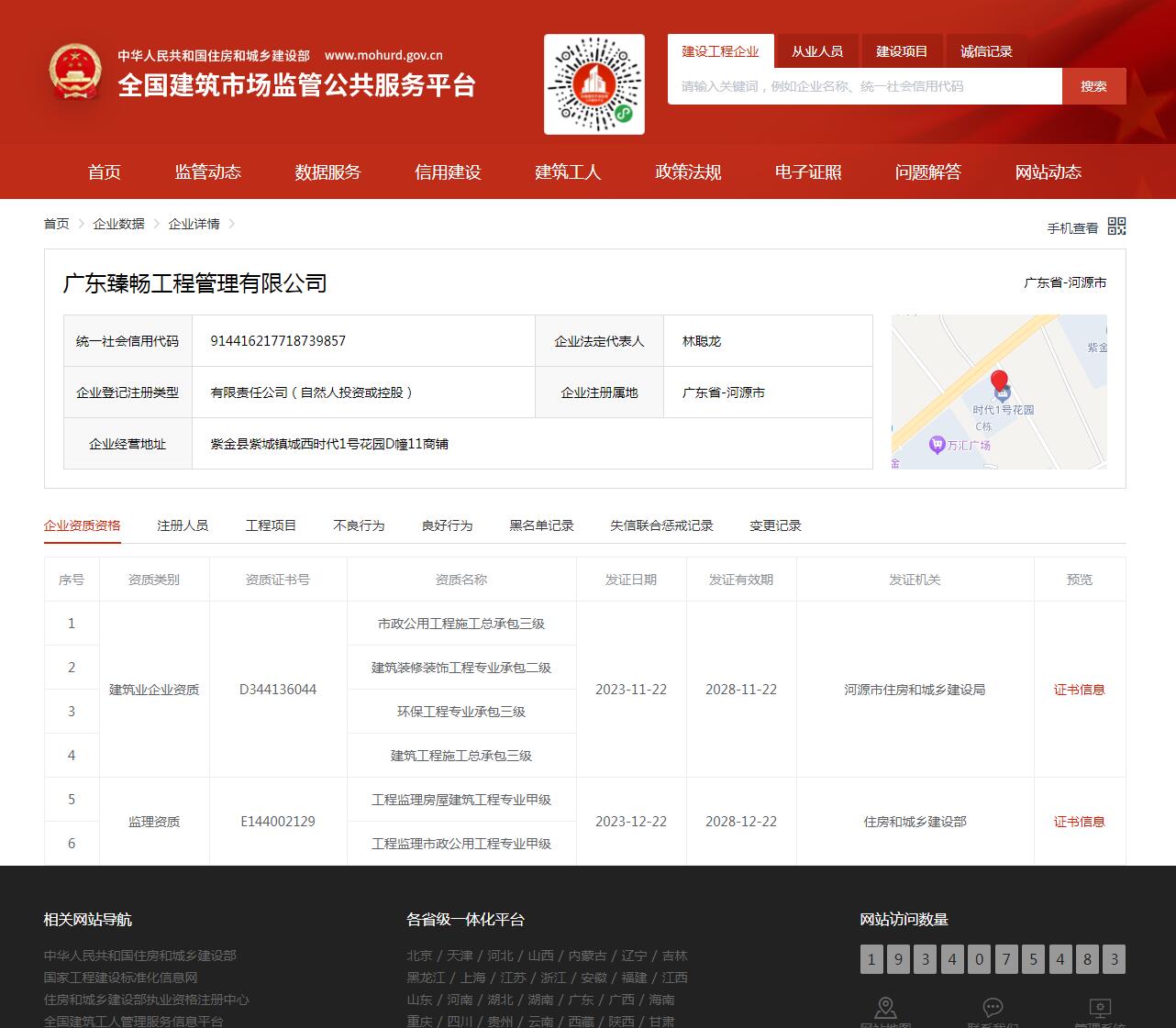The width and height of the screenshot is (1176, 1028).
Task: Click the QR code icon beside 手机查看
Action: 1117,226
